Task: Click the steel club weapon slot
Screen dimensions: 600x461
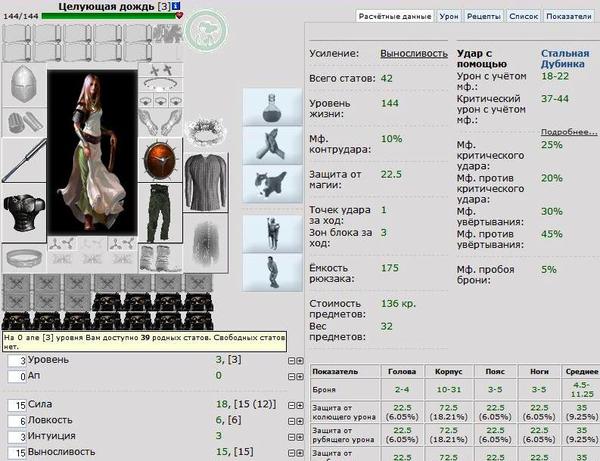Action: [24, 160]
